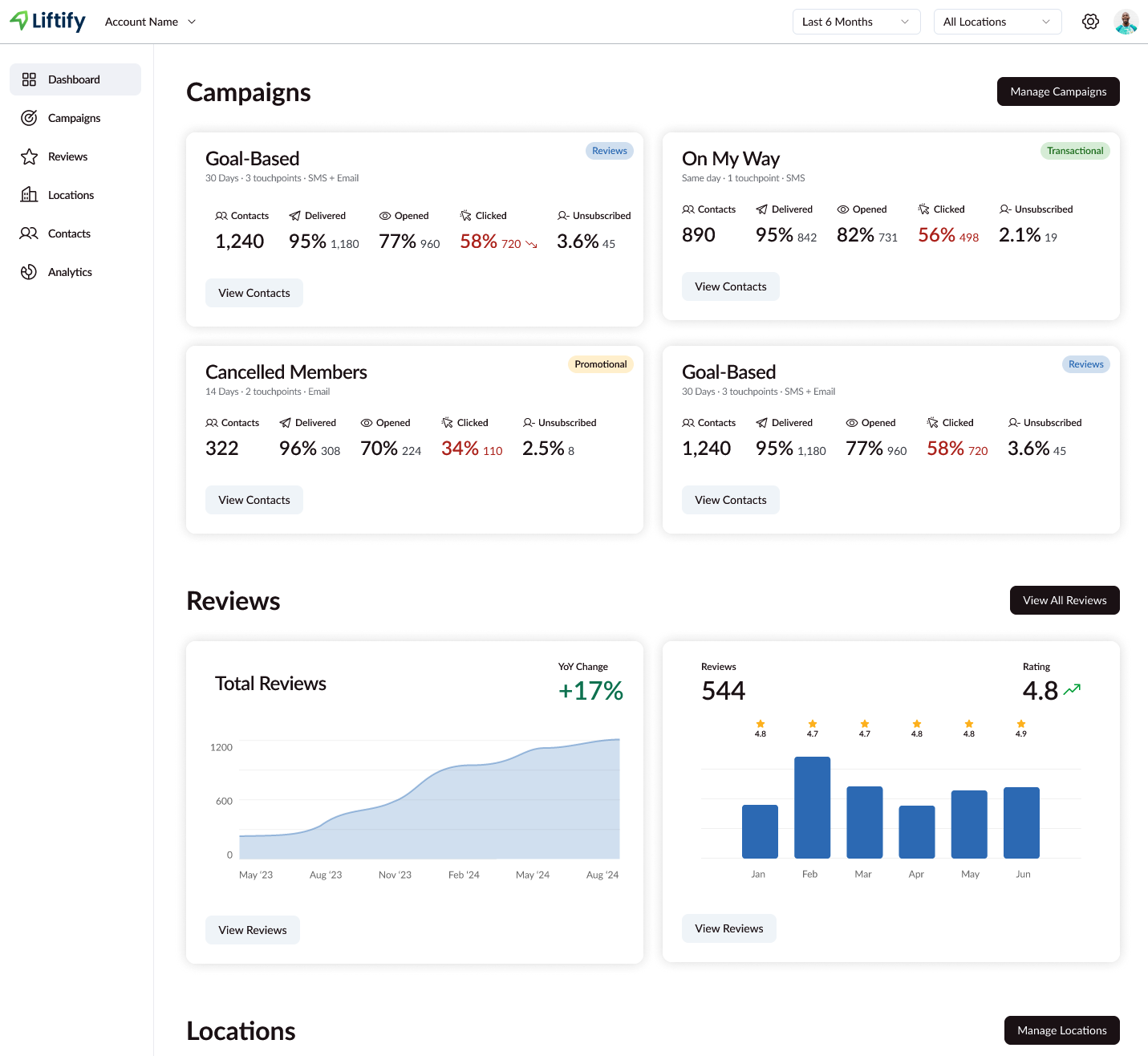Click the star icon above the Feb bar
The height and width of the screenshot is (1056, 1148).
(x=813, y=724)
